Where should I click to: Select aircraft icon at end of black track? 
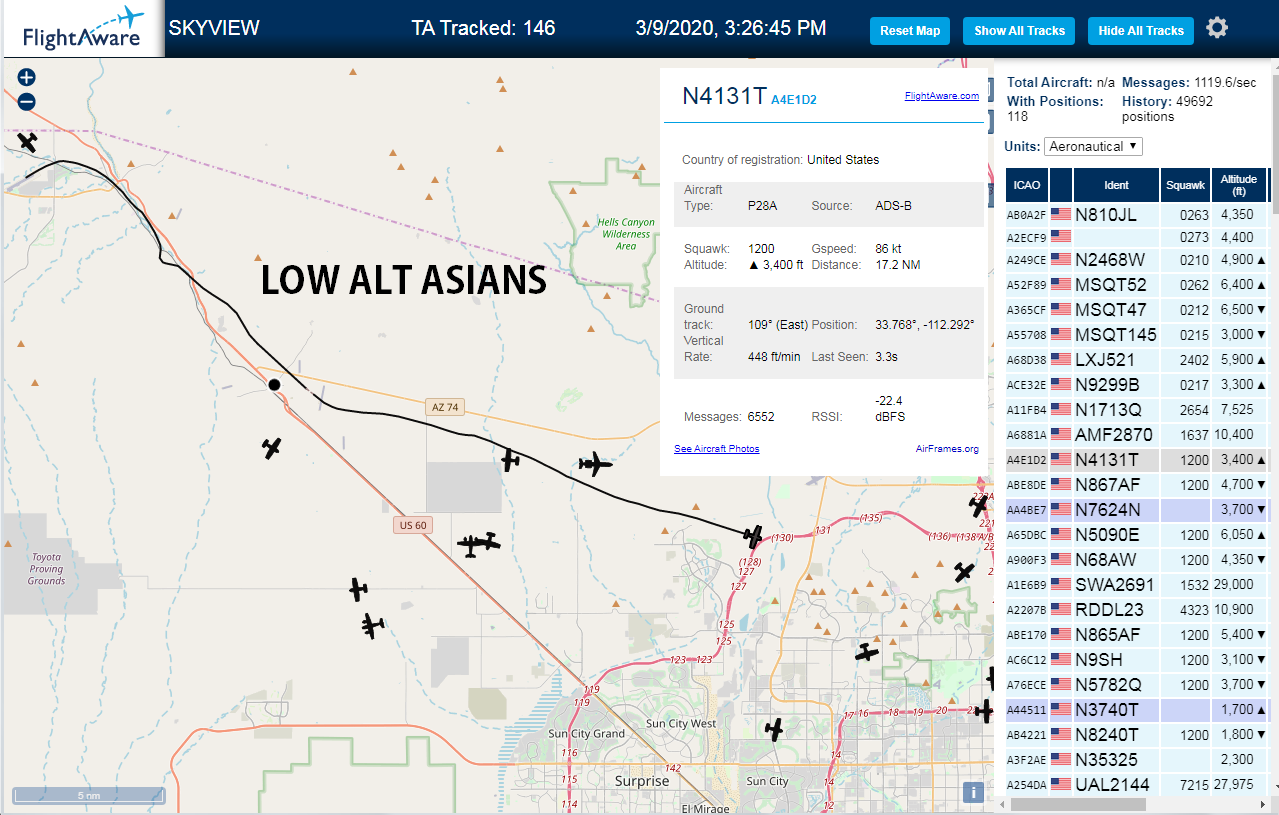click(754, 536)
